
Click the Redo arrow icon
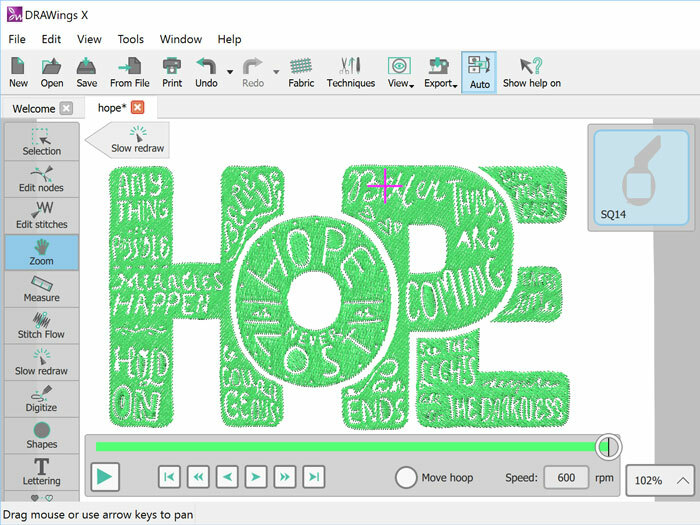253,72
